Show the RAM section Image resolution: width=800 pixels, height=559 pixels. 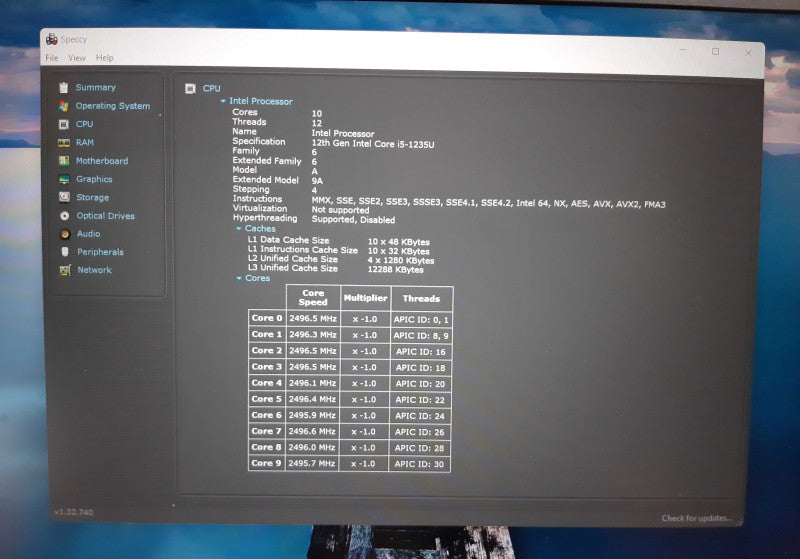pos(85,142)
